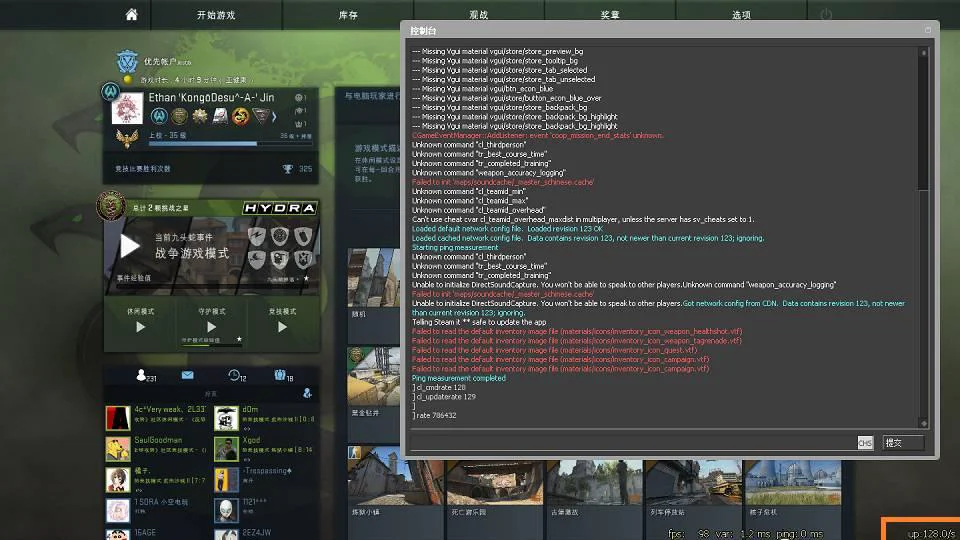The width and height of the screenshot is (960, 540).
Task: Open the friends list tab showing 231
Action: [x=146, y=375]
